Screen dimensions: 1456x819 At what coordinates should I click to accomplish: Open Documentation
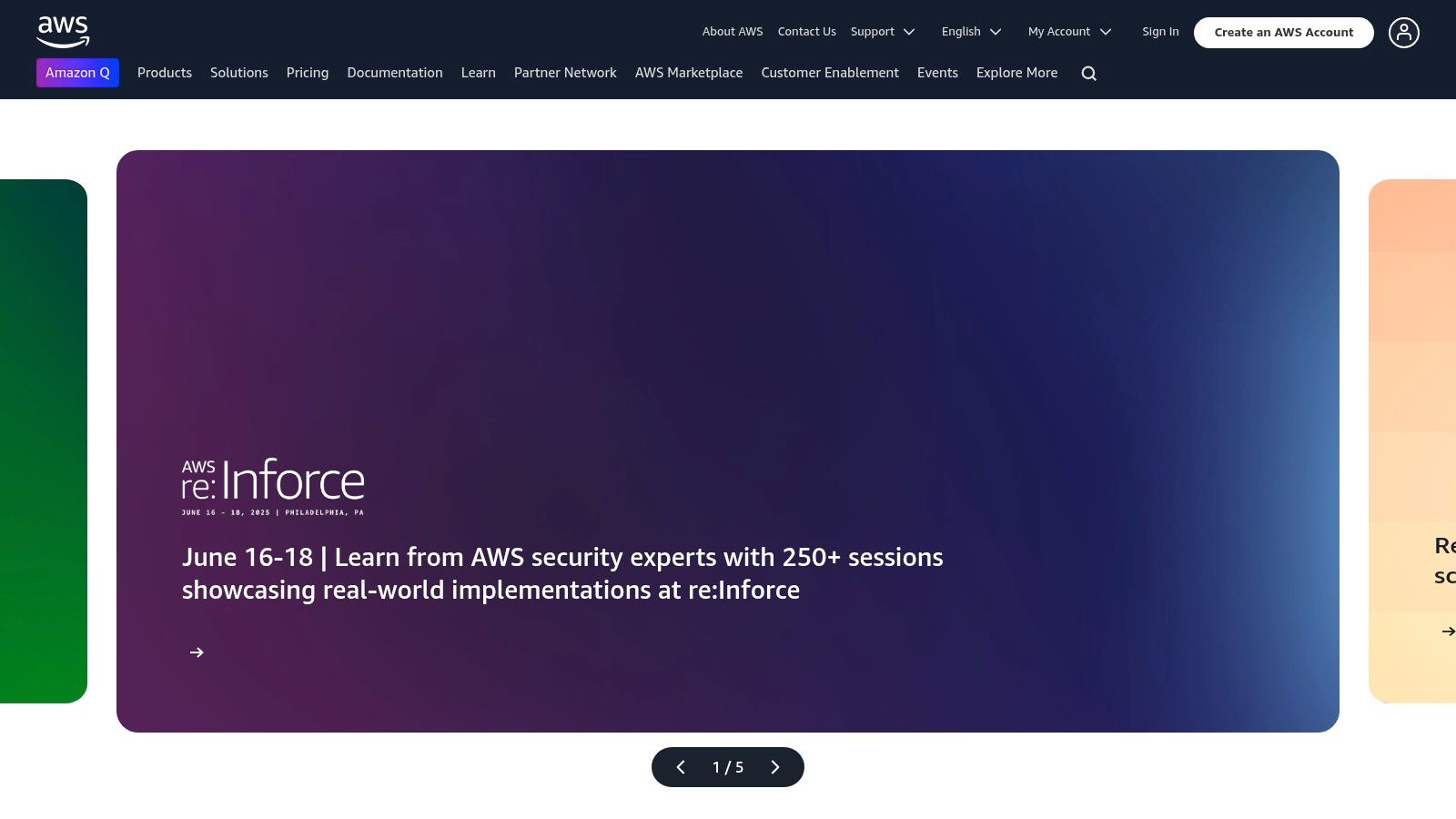(x=395, y=73)
